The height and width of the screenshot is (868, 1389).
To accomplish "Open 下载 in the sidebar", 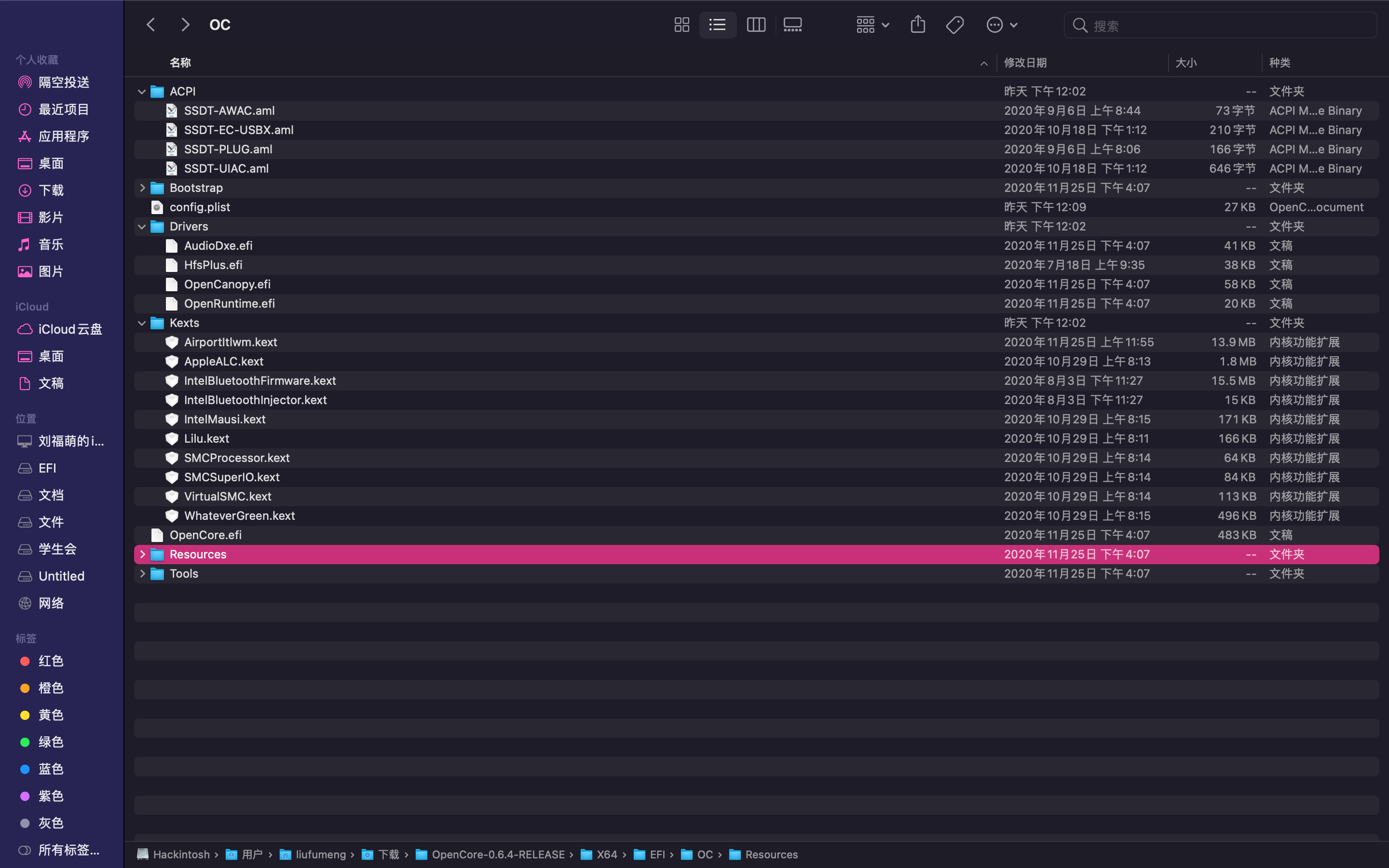I will pyautogui.click(x=51, y=190).
